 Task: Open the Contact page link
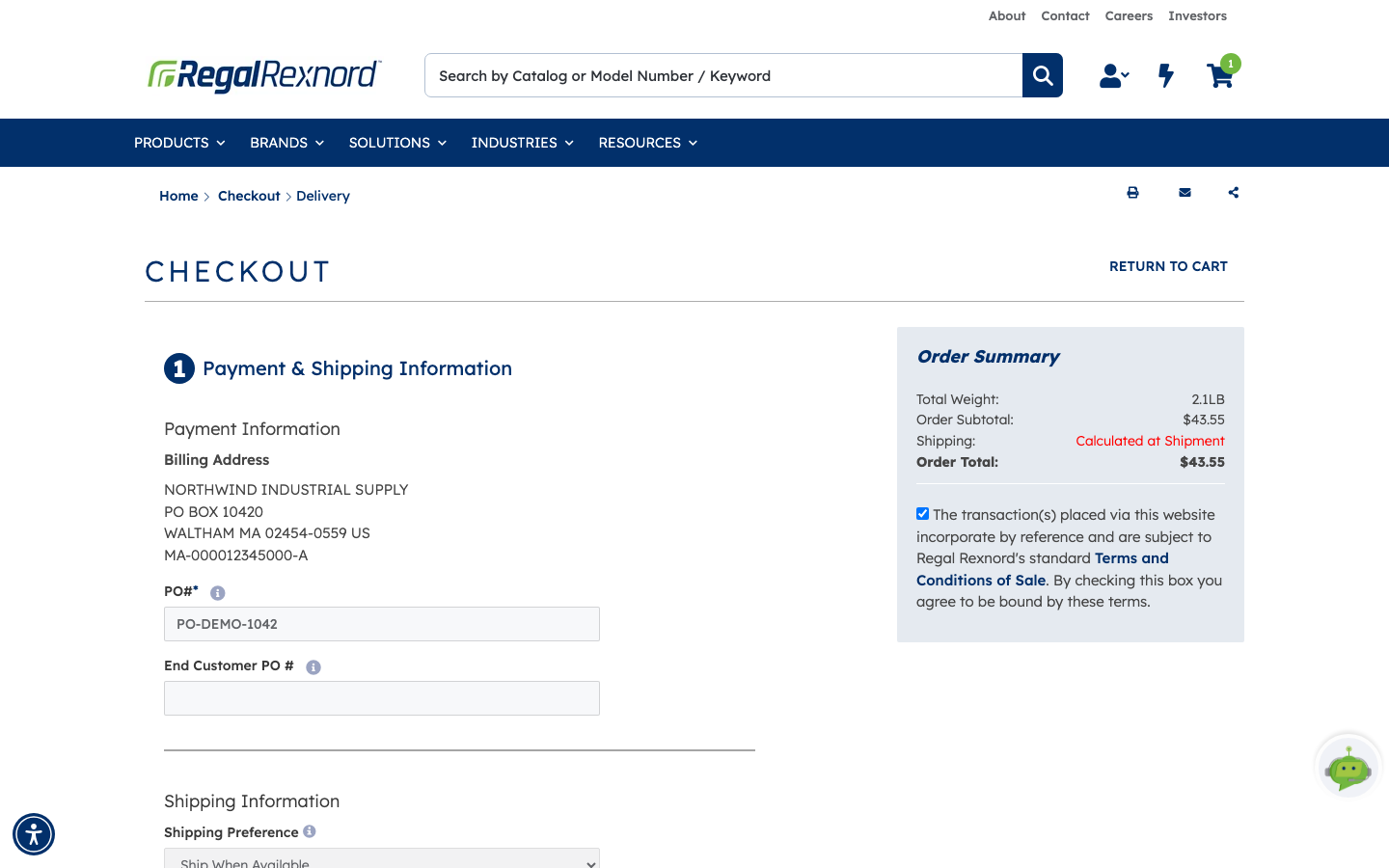point(1065,16)
